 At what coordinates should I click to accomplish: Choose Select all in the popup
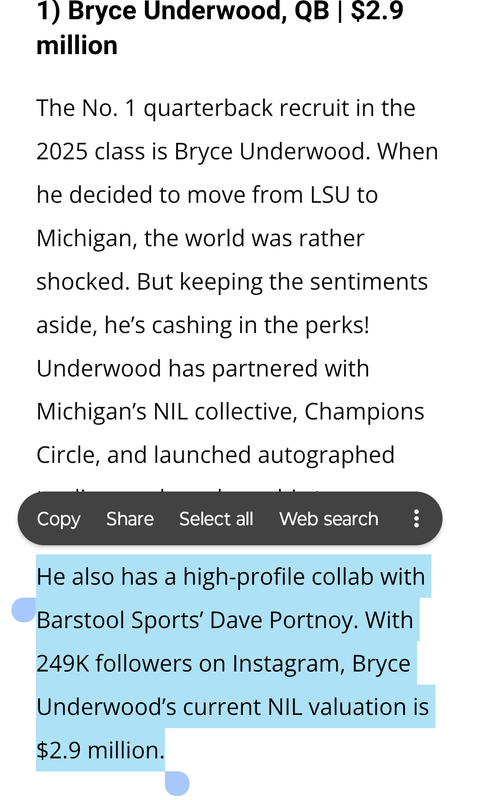216,519
